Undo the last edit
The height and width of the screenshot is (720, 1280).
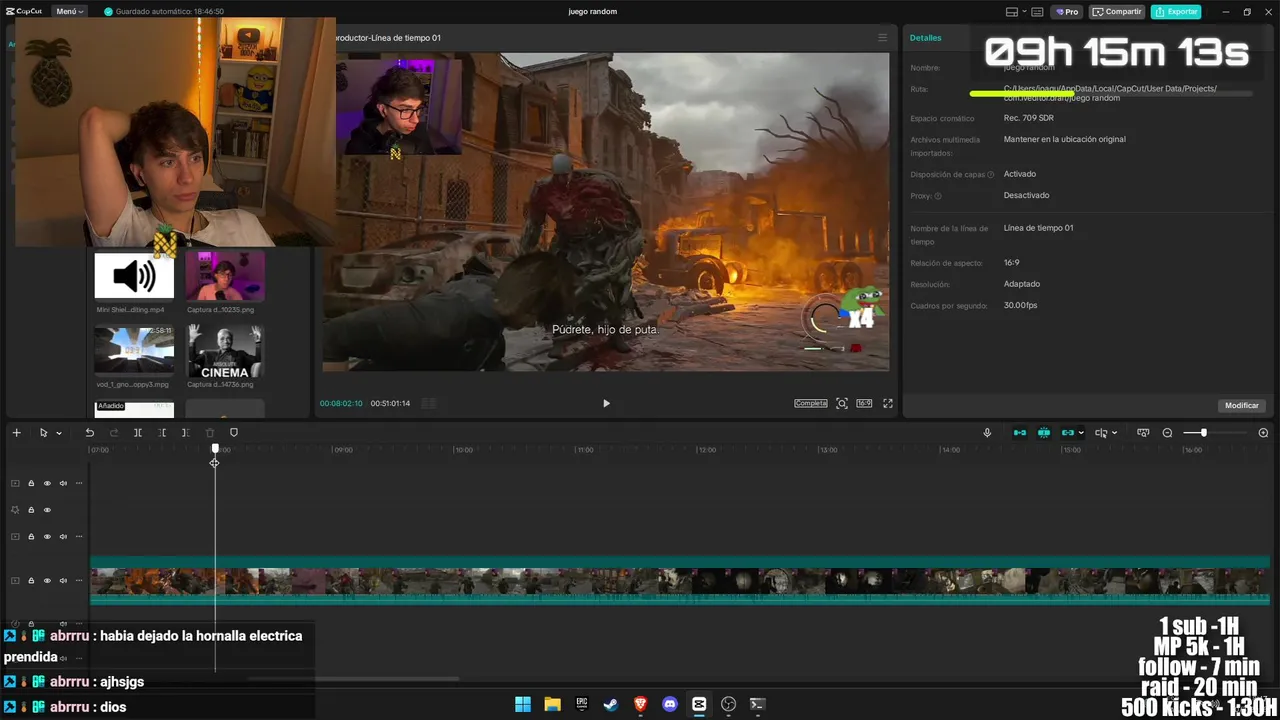pyautogui.click(x=89, y=433)
